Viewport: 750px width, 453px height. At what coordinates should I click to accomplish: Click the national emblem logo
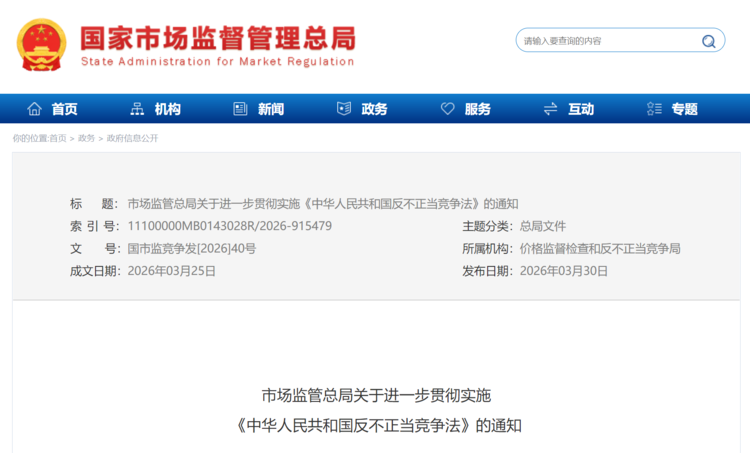(x=41, y=46)
